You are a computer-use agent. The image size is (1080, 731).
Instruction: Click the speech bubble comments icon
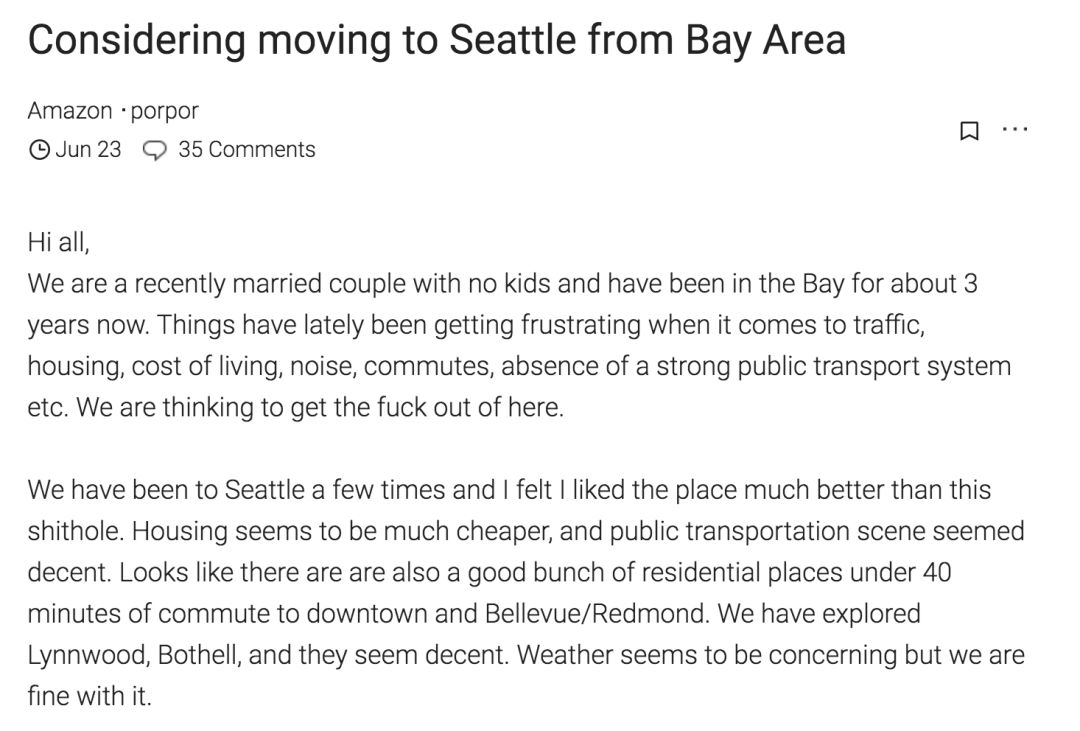(155, 150)
